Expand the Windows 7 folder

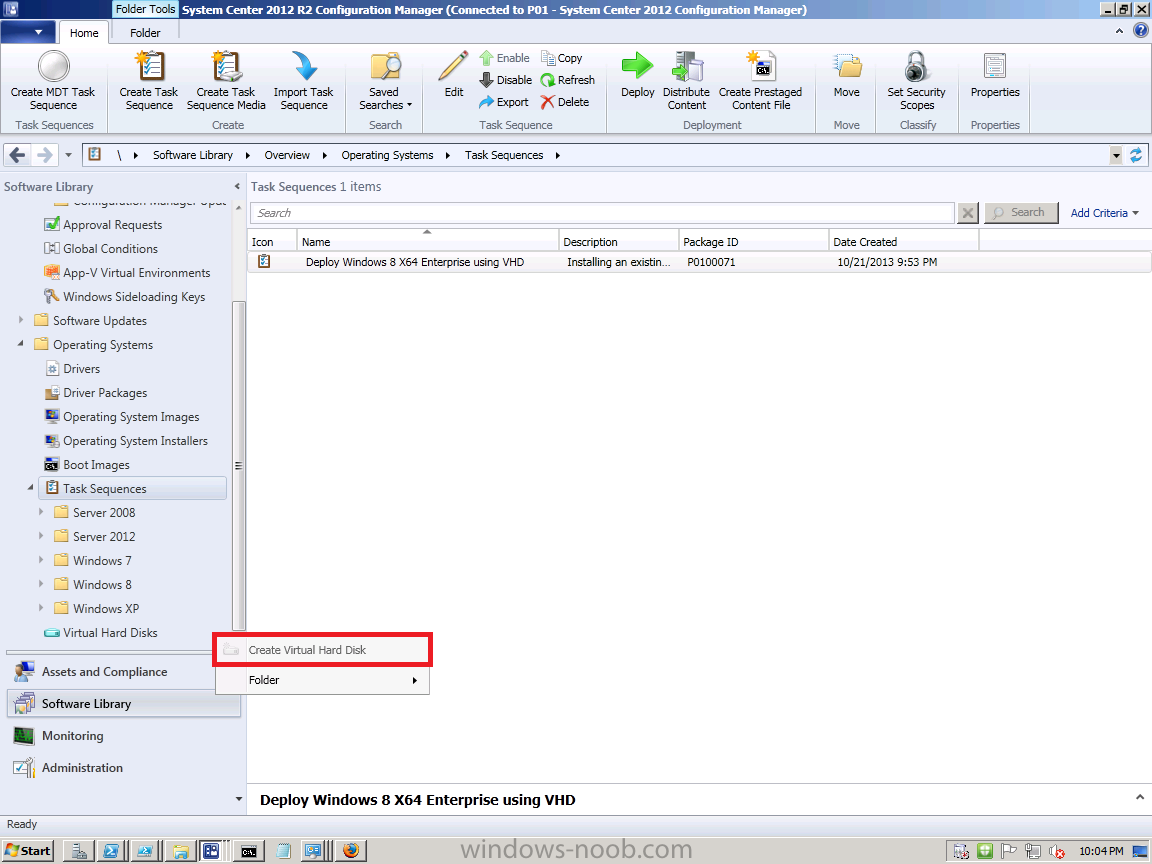pos(41,560)
